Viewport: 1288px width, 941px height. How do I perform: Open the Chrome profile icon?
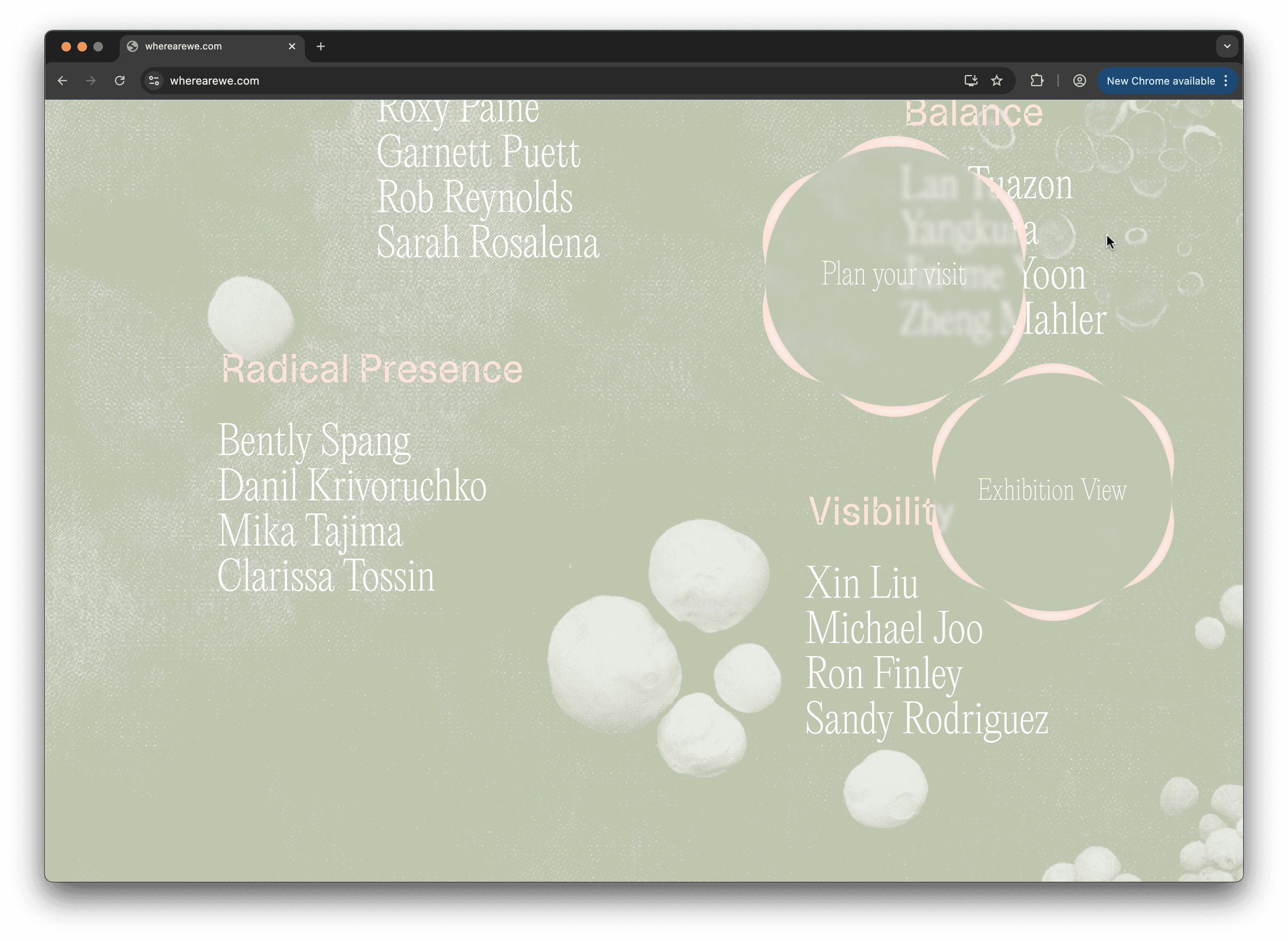click(x=1079, y=81)
